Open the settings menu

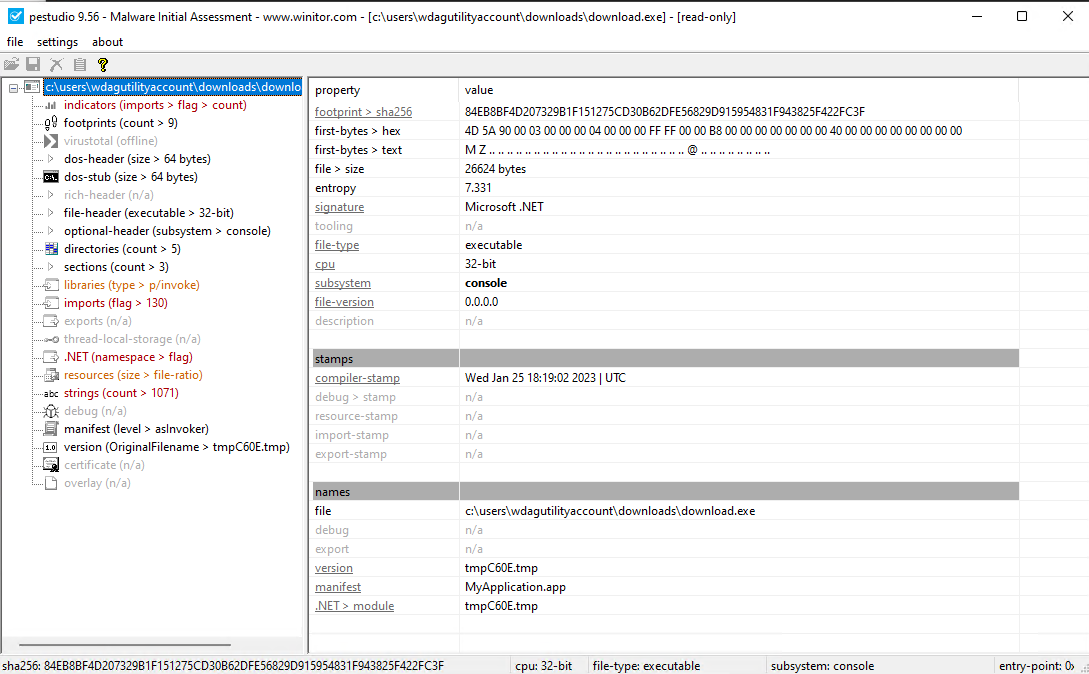pyautogui.click(x=57, y=42)
